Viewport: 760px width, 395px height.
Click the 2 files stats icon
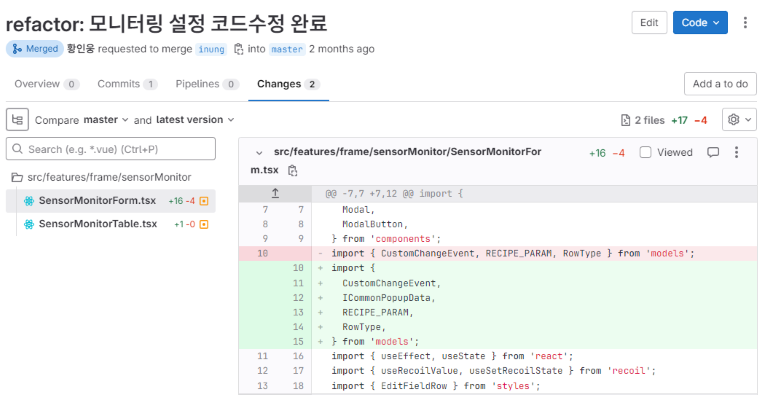626,120
